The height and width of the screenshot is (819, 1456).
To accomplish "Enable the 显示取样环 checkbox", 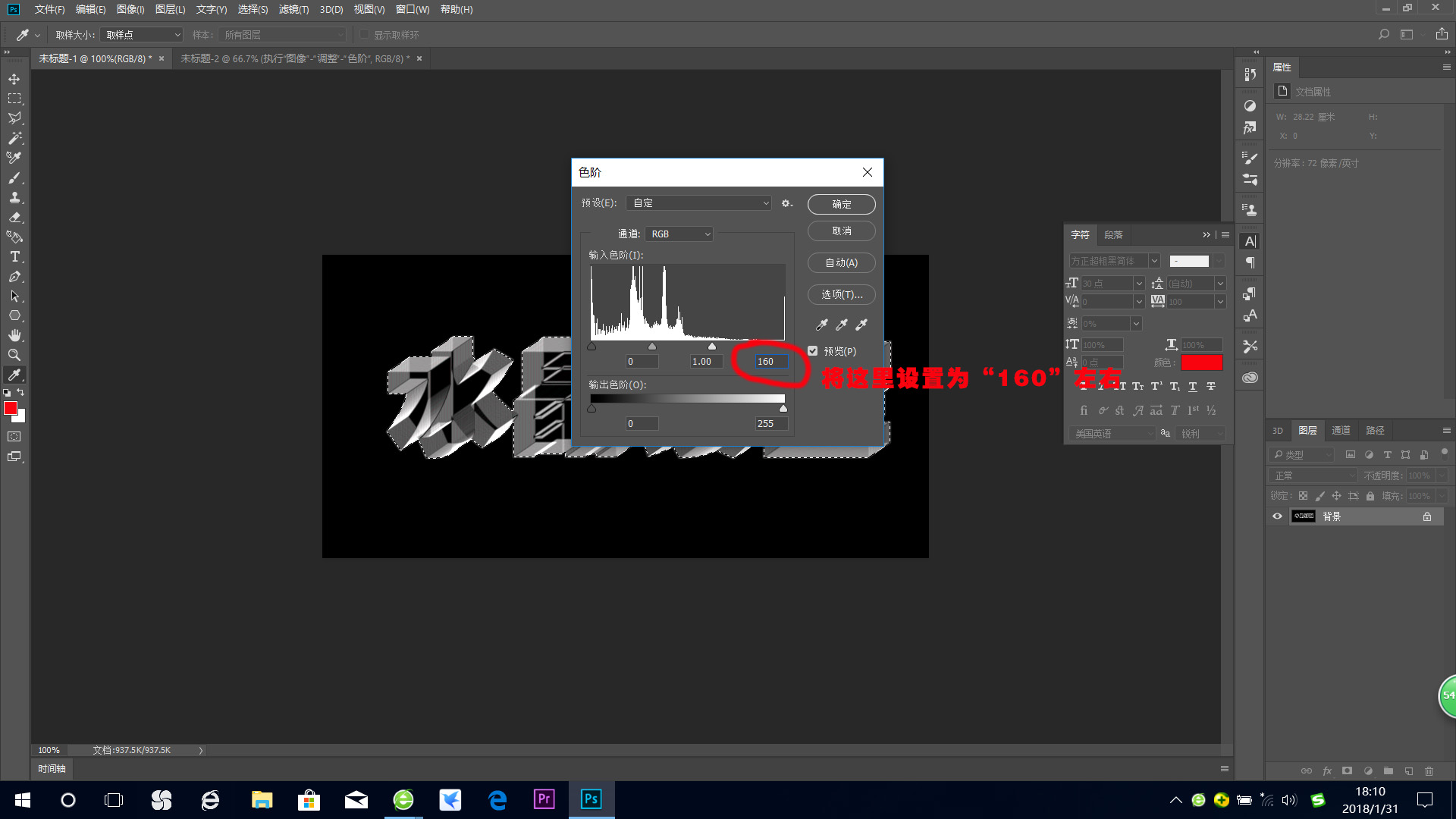I will pyautogui.click(x=365, y=35).
